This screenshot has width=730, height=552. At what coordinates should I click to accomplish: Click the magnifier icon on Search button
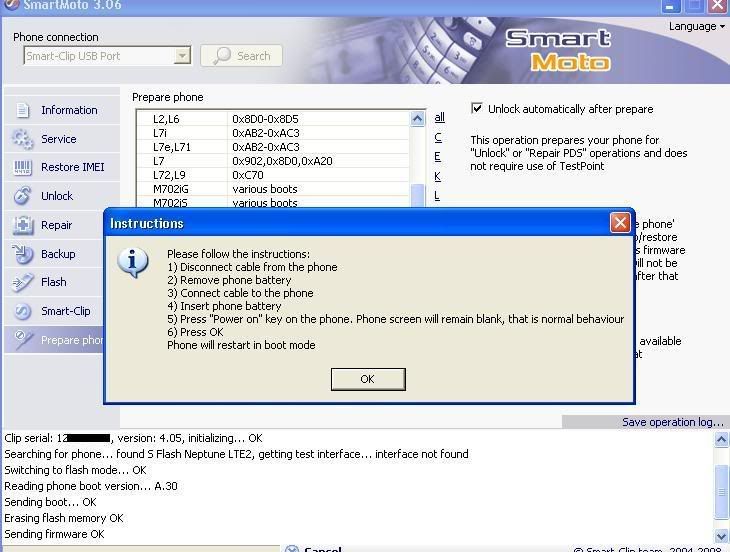coord(222,56)
